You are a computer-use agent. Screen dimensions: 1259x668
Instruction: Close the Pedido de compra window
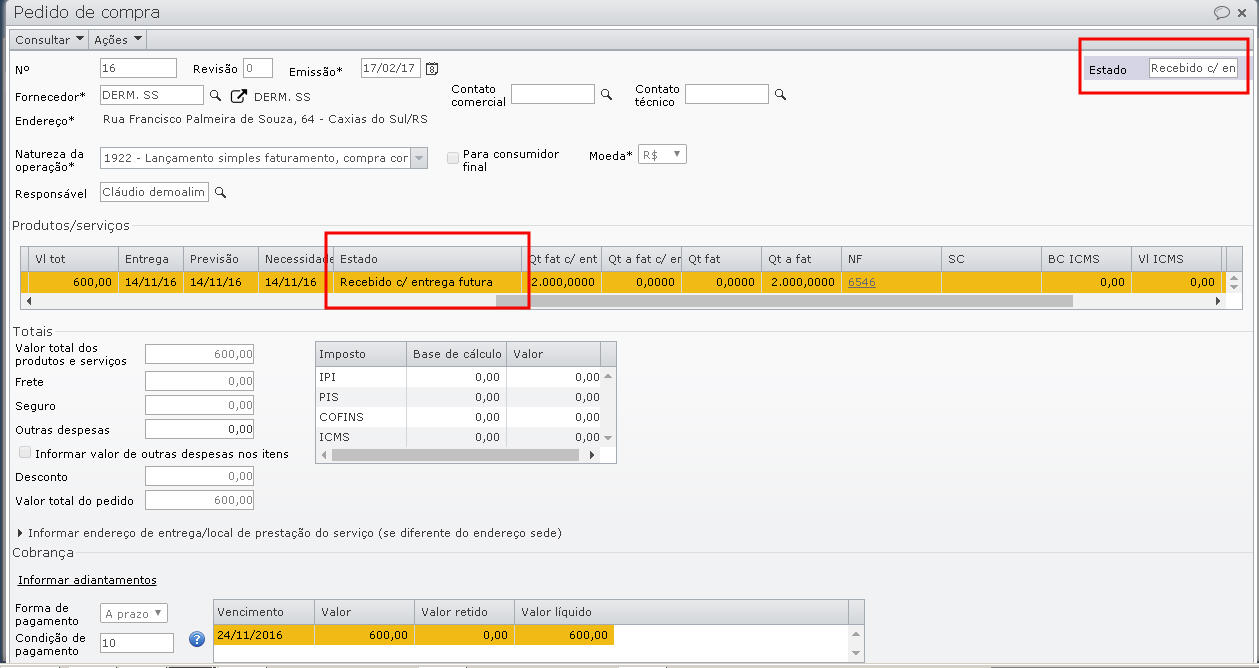coord(1242,13)
